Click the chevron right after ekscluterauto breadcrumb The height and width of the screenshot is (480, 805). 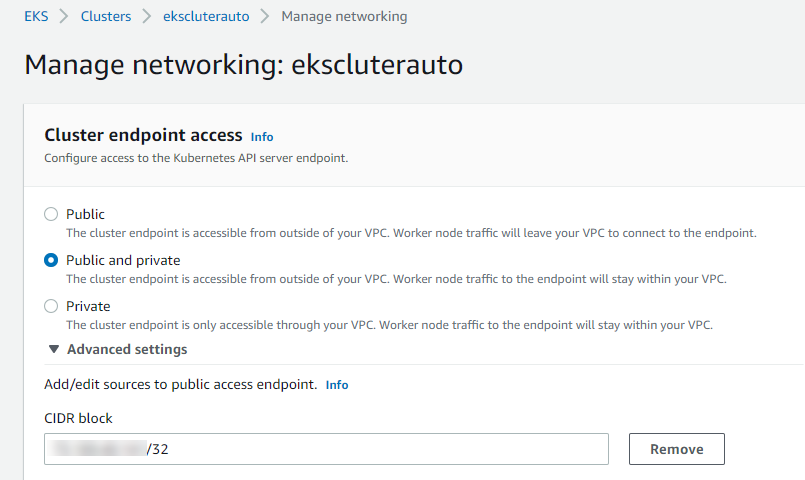265,16
